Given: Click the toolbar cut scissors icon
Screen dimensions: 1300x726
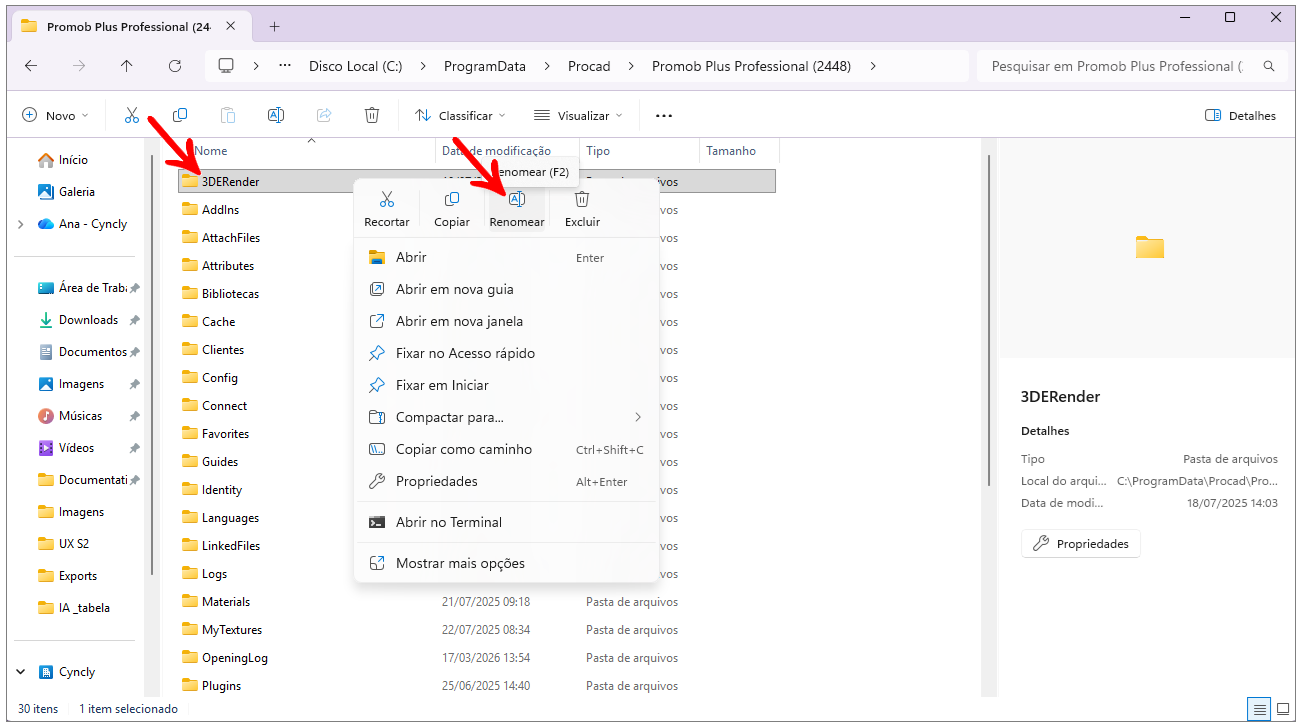Looking at the screenshot, I should [x=132, y=115].
